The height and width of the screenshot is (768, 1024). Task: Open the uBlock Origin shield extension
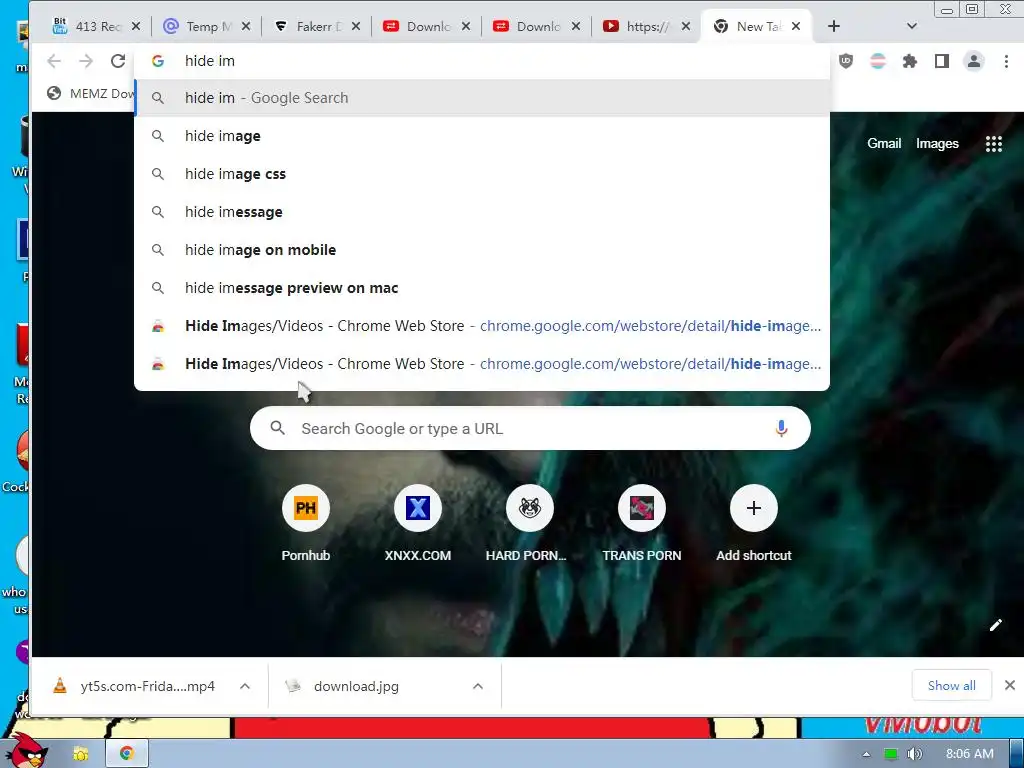(x=846, y=61)
